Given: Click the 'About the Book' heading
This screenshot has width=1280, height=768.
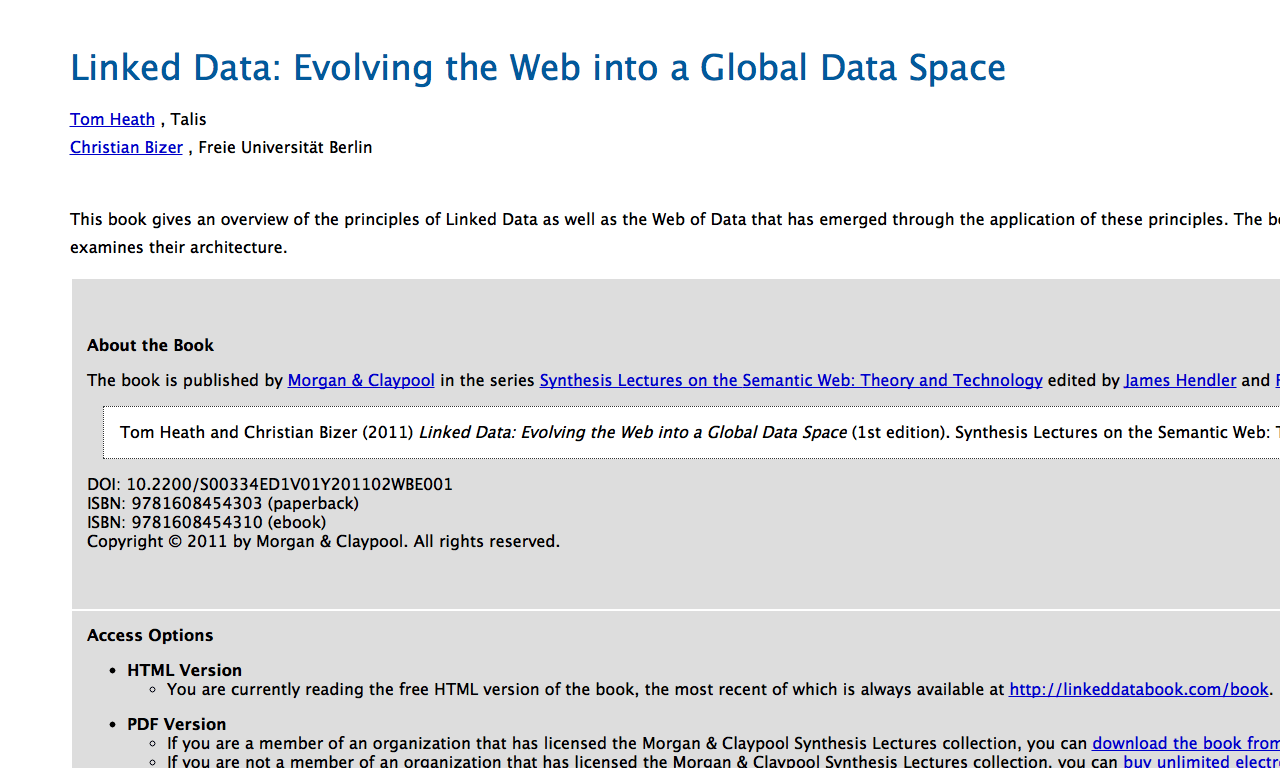Looking at the screenshot, I should [x=150, y=345].
